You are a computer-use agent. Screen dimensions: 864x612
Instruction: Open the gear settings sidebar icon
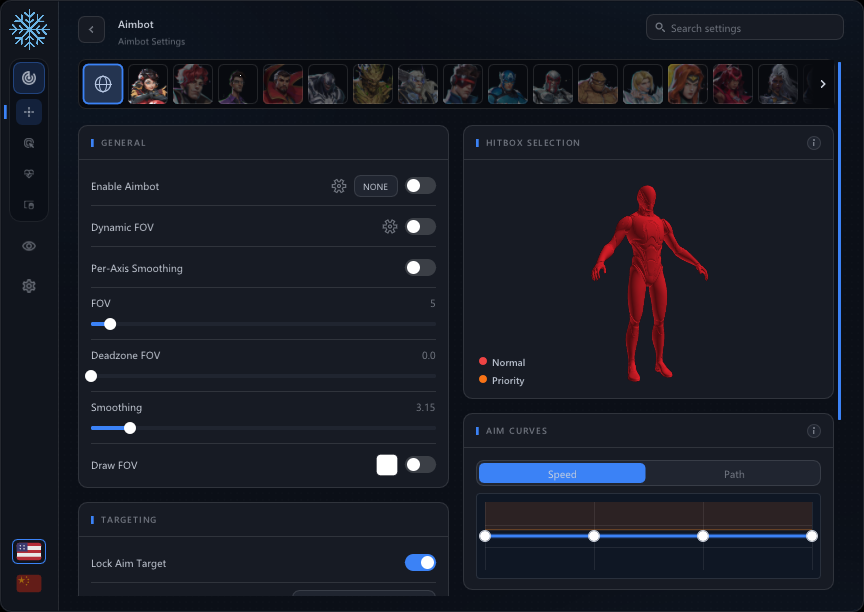point(29,286)
